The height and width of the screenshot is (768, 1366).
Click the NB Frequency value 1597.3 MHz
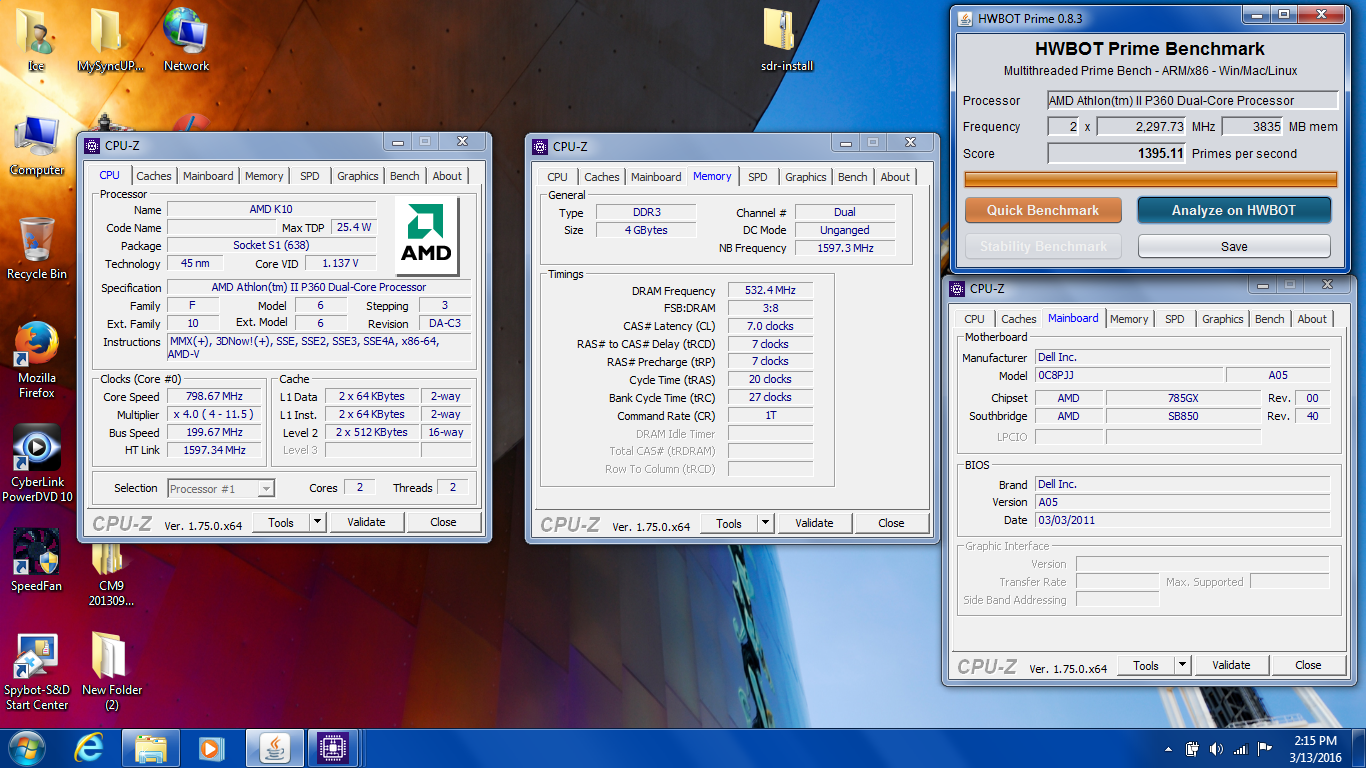pyautogui.click(x=845, y=248)
